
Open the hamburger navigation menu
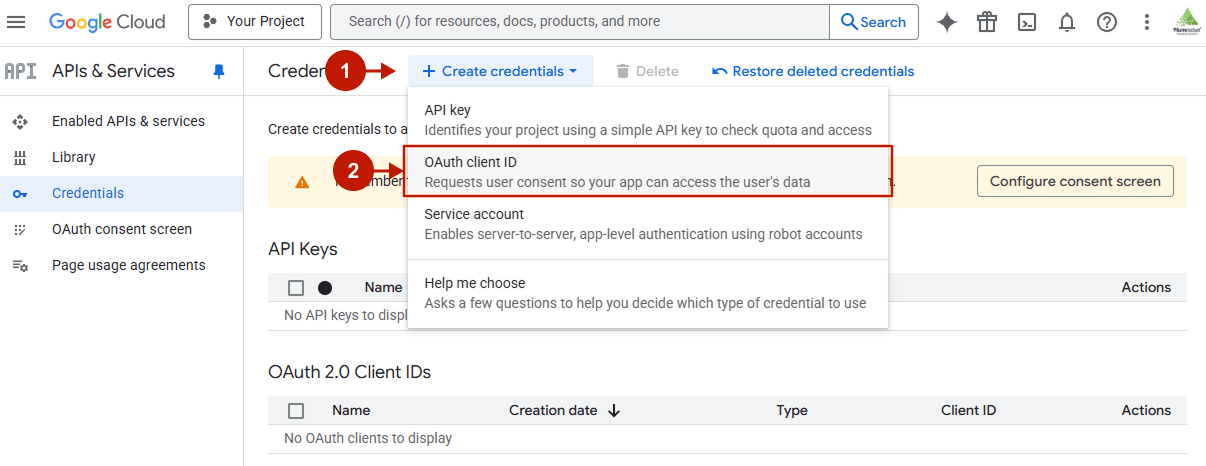coord(17,22)
